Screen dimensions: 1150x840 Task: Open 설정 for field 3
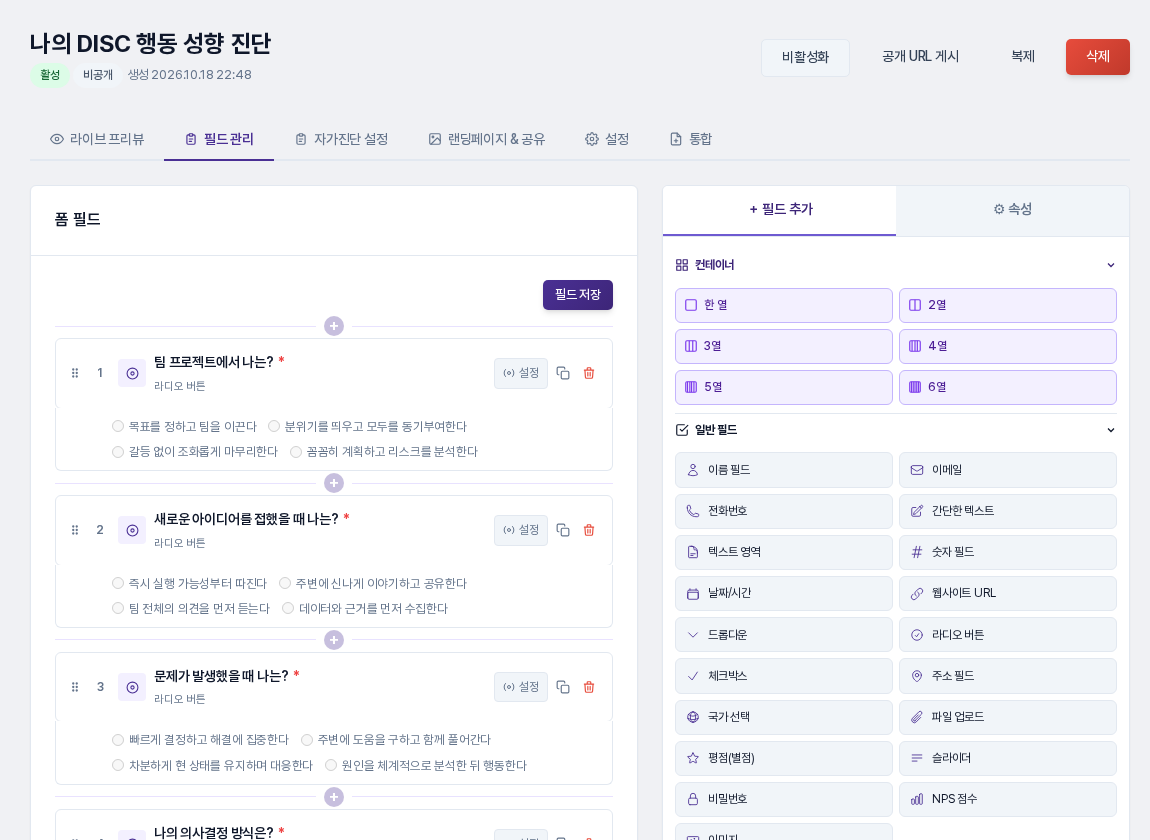click(x=521, y=687)
